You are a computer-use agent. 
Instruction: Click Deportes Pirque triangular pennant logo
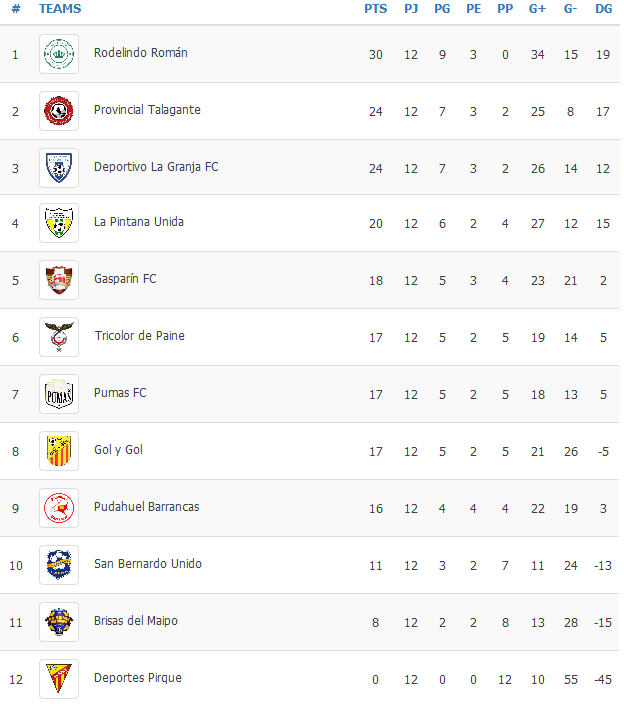(x=59, y=679)
